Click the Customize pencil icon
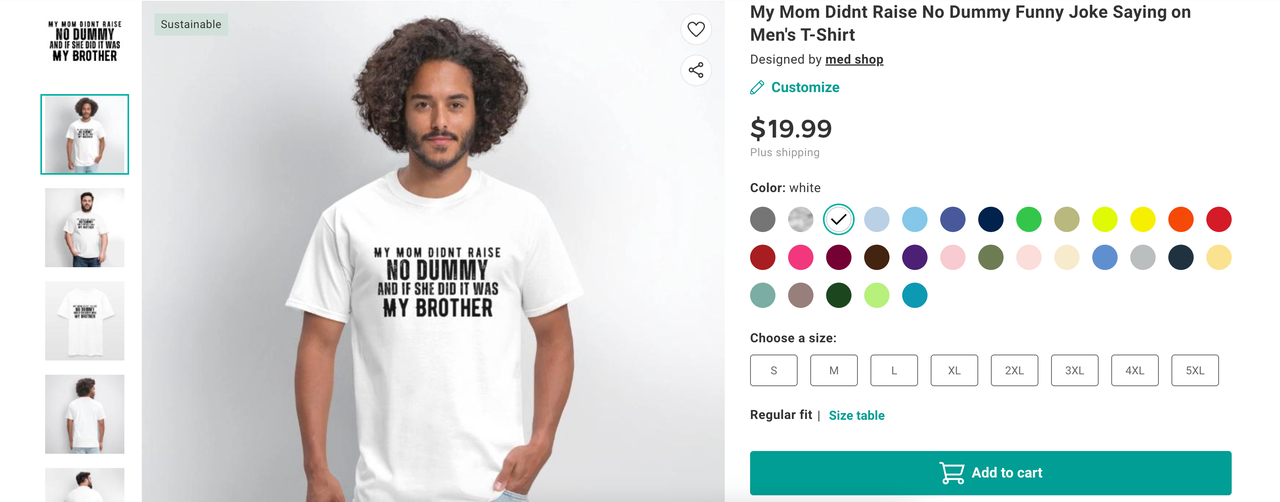 pos(758,88)
